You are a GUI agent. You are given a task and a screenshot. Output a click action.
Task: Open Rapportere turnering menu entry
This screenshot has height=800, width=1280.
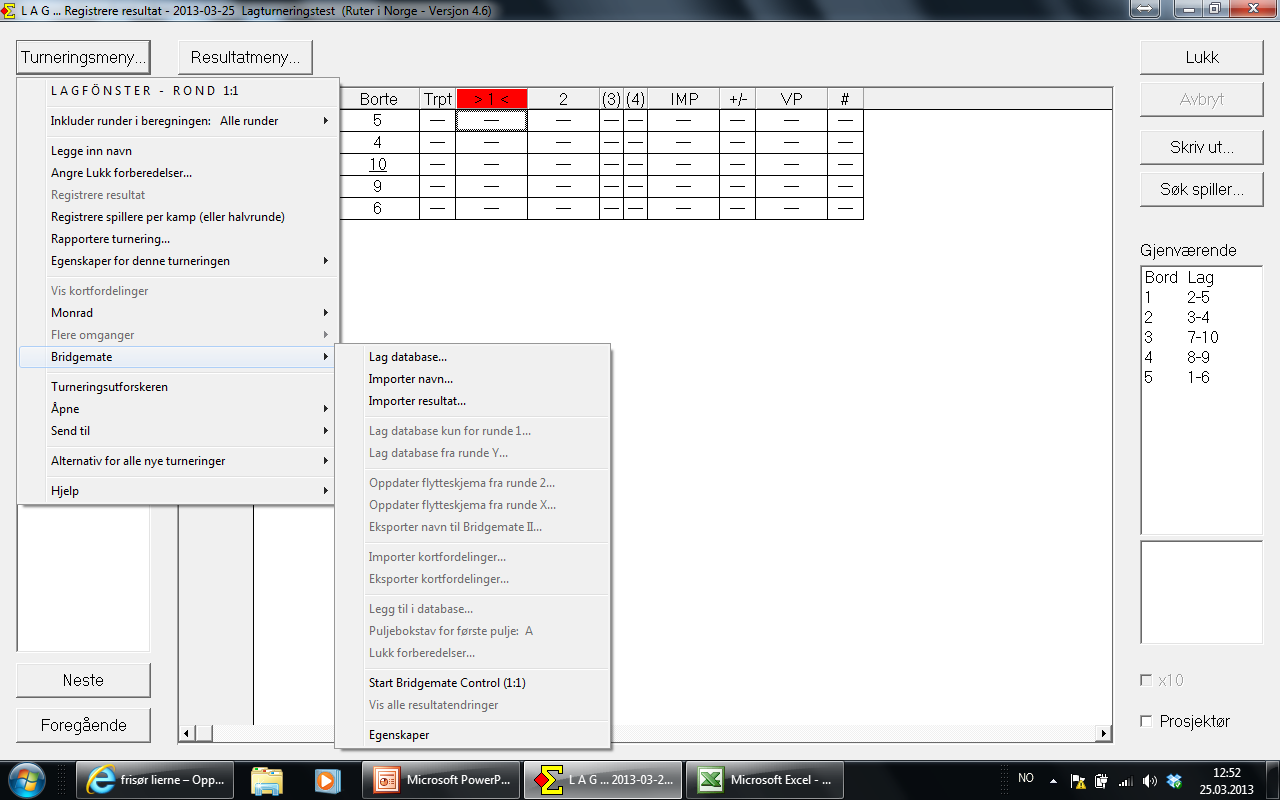pos(178,239)
